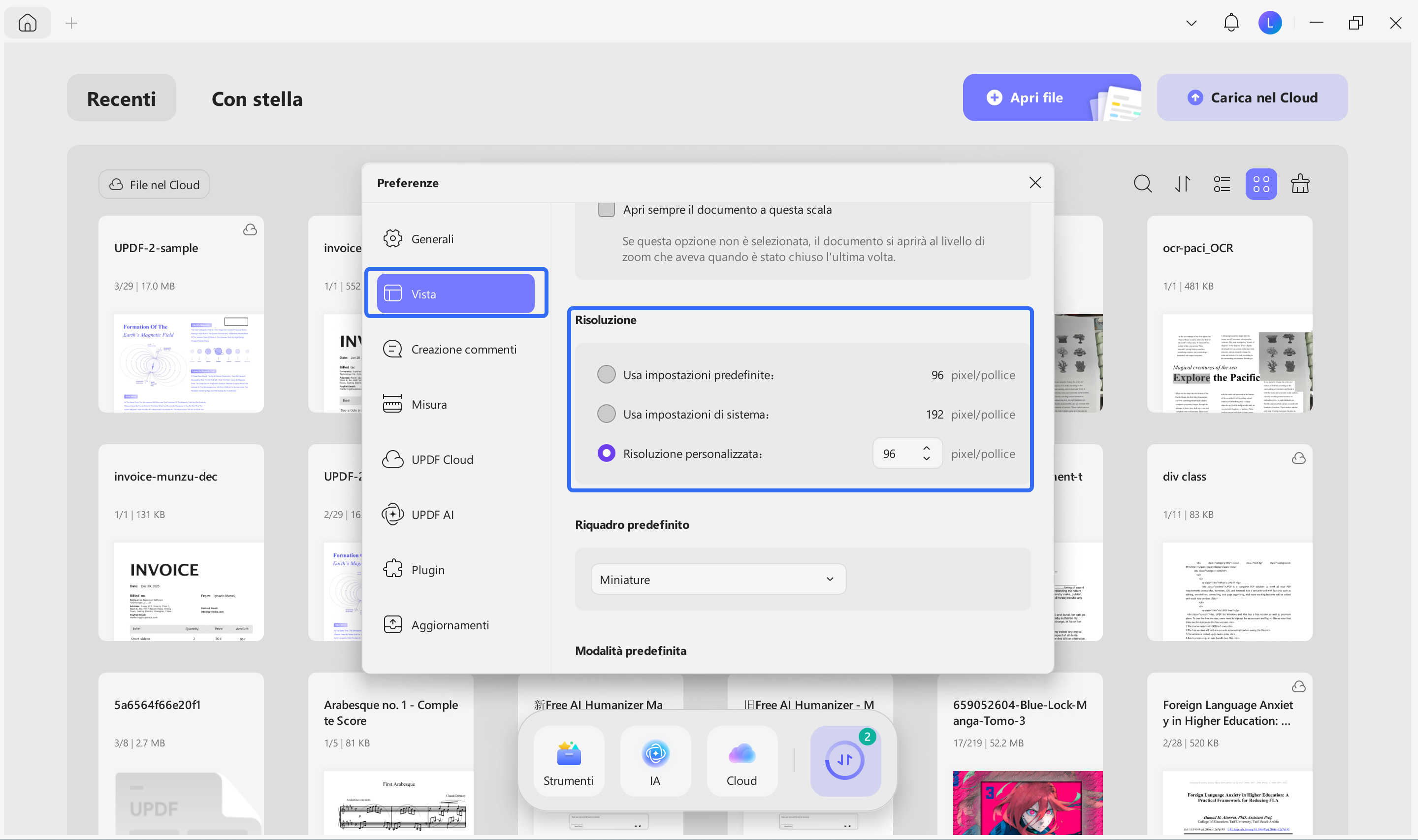The width and height of the screenshot is (1418, 840).
Task: Expand the Miniature dropdown
Action: tap(717, 579)
